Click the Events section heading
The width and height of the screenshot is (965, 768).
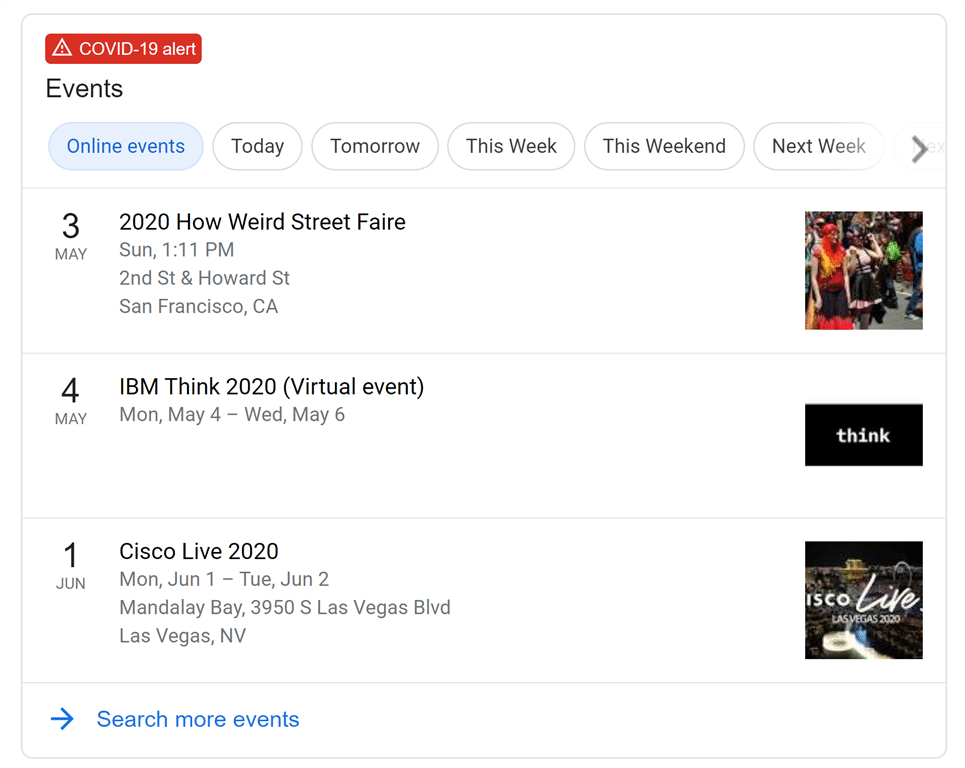[84, 89]
